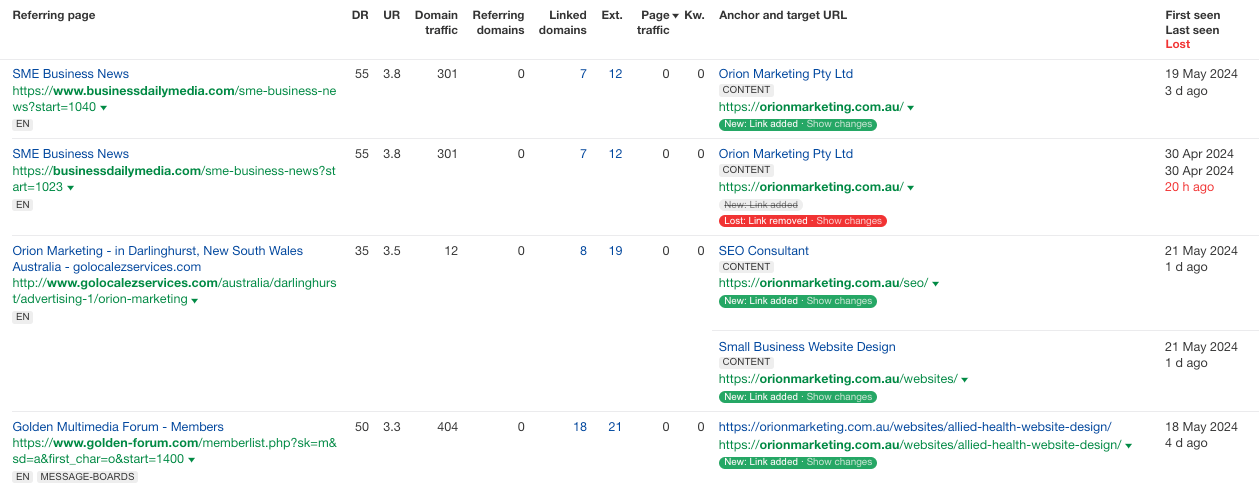Sort by Kw. column header
Viewport: 1259px width, 490px height.
[694, 16]
